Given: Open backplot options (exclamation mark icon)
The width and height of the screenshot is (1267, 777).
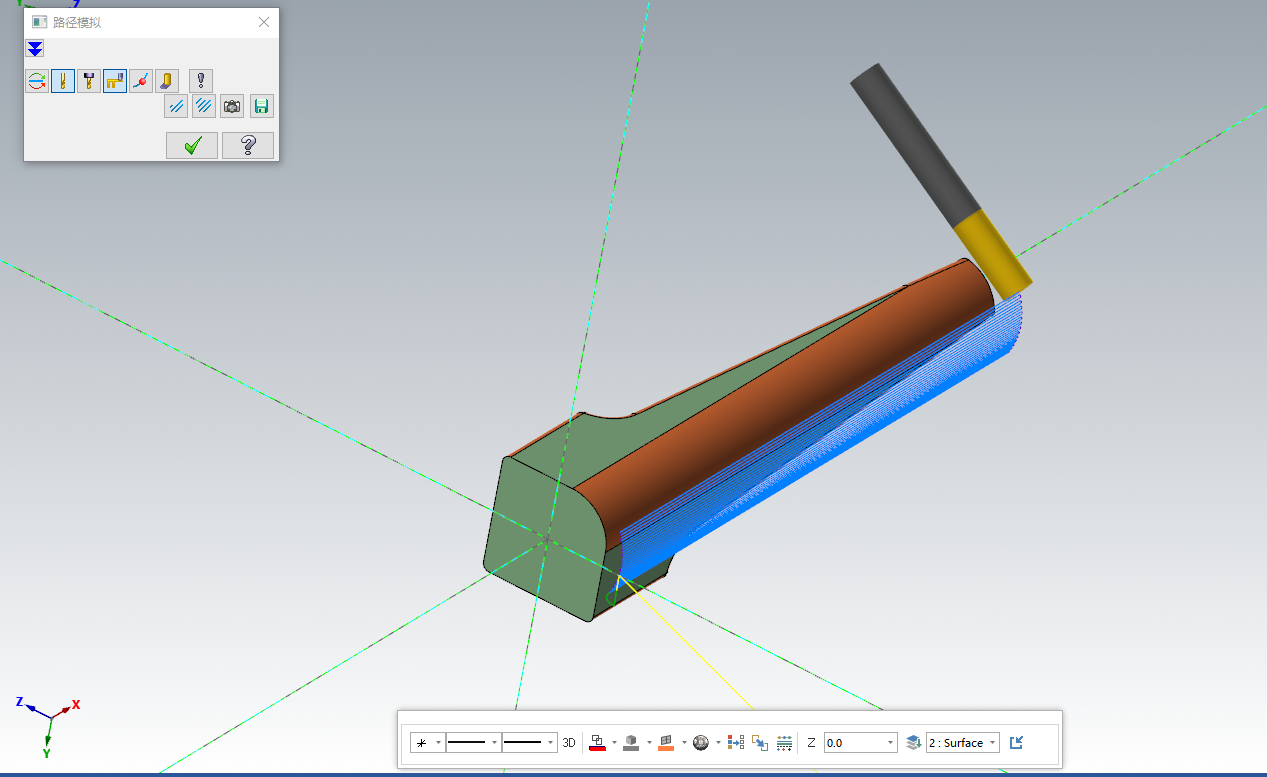Looking at the screenshot, I should (201, 82).
